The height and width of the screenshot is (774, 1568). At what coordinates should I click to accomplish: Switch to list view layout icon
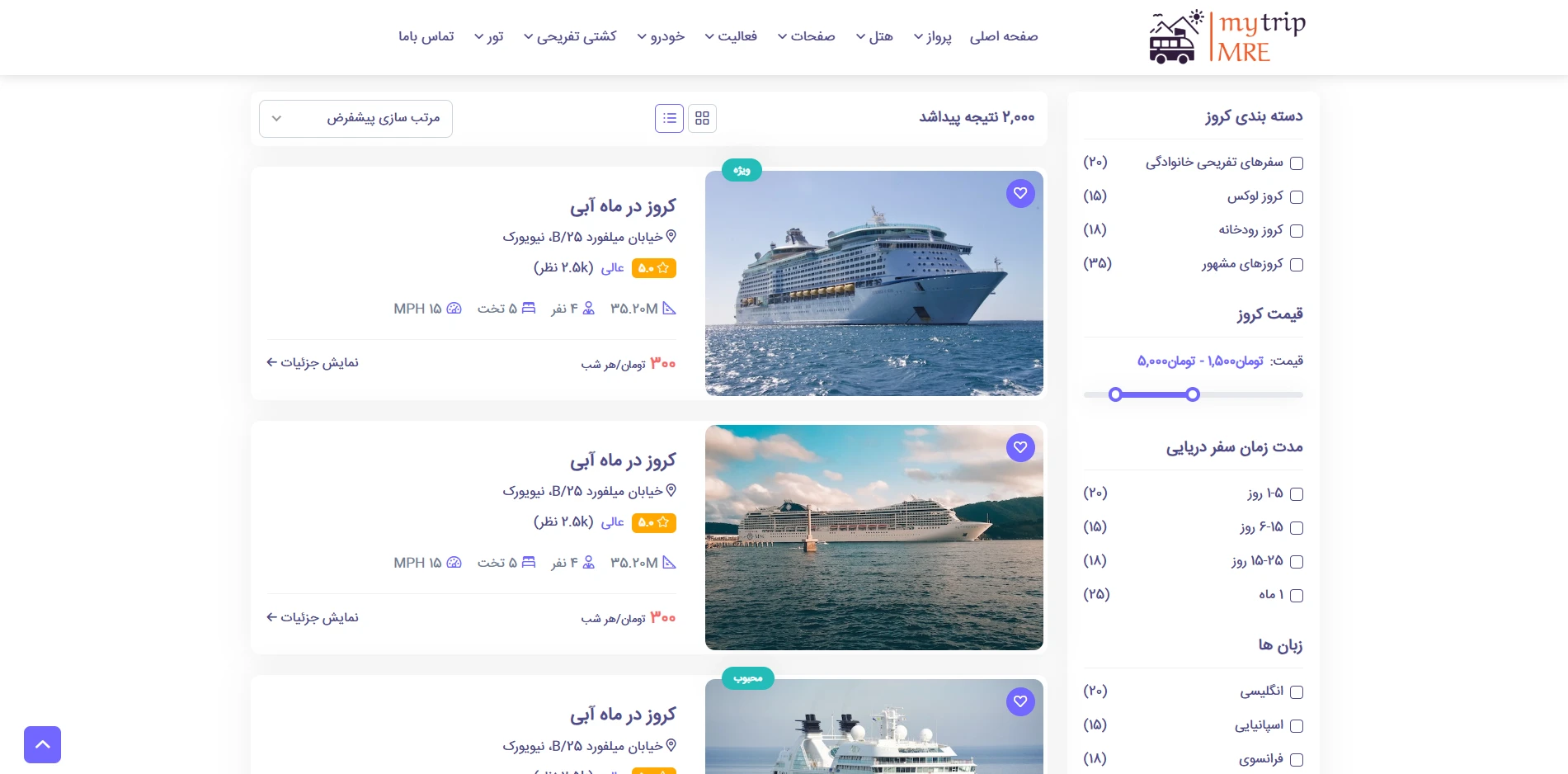(669, 119)
